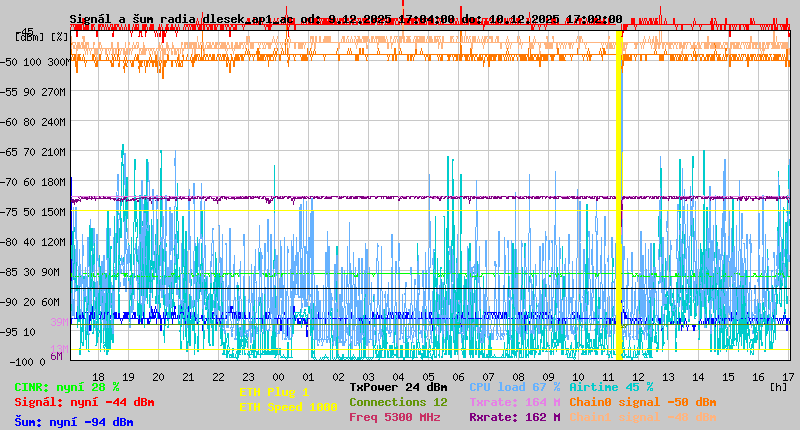Click the purple '6M' rate label
The width and height of the screenshot is (800, 430).
(x=56, y=356)
